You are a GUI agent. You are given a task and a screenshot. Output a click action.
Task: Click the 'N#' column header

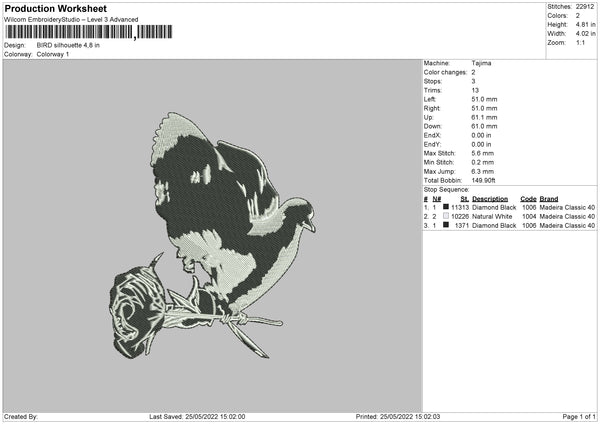point(437,199)
